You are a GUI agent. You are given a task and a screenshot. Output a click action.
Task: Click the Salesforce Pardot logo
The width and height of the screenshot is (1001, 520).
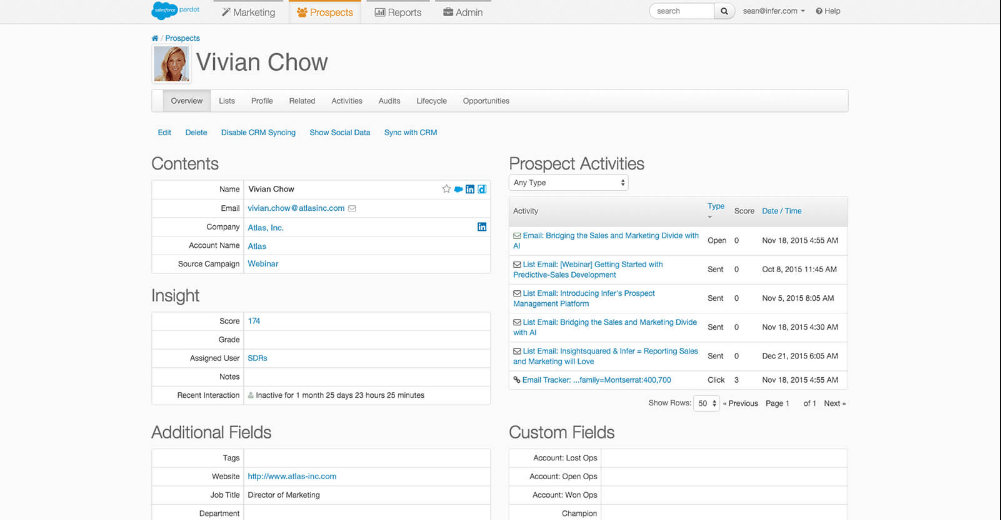[x=176, y=11]
